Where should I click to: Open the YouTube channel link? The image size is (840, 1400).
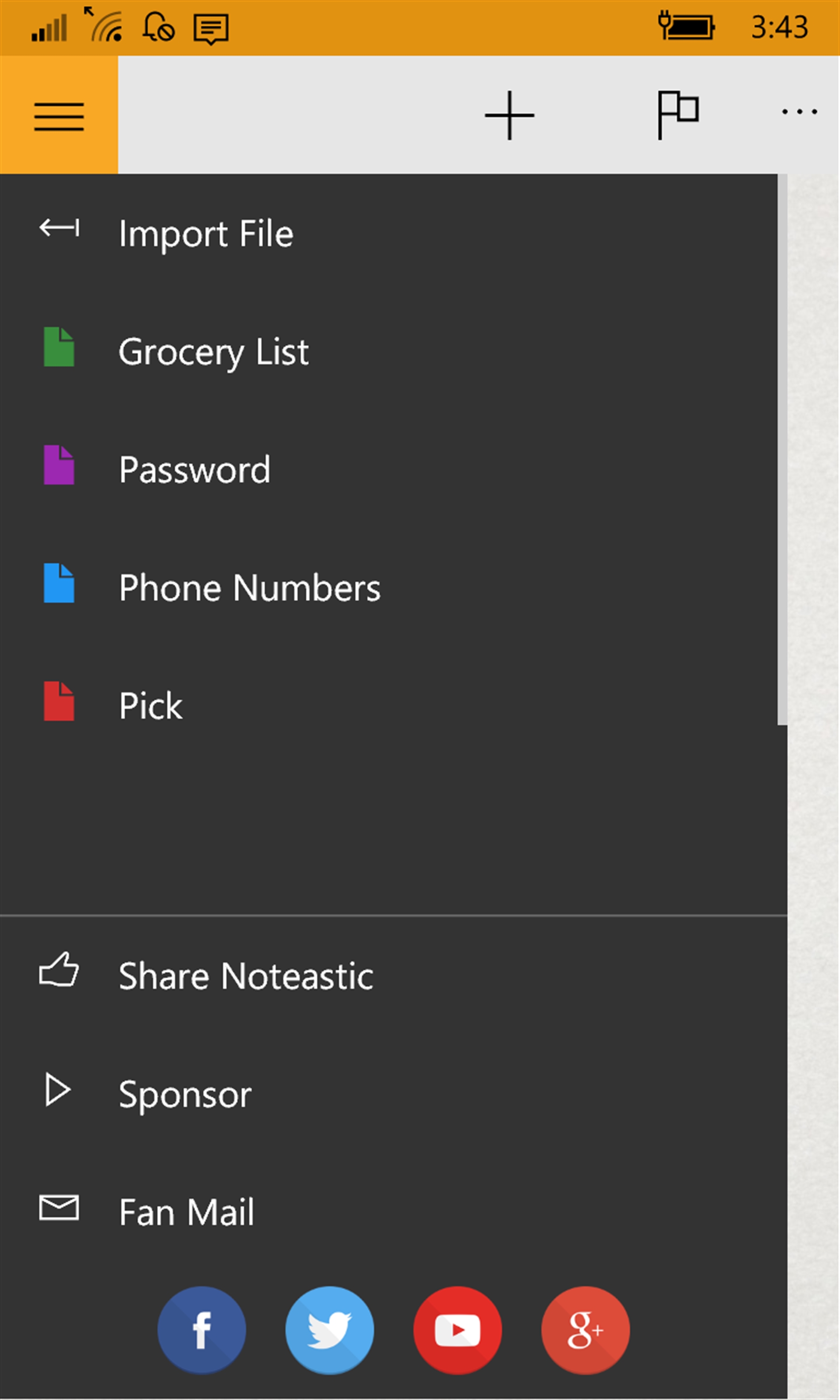[x=457, y=1330]
